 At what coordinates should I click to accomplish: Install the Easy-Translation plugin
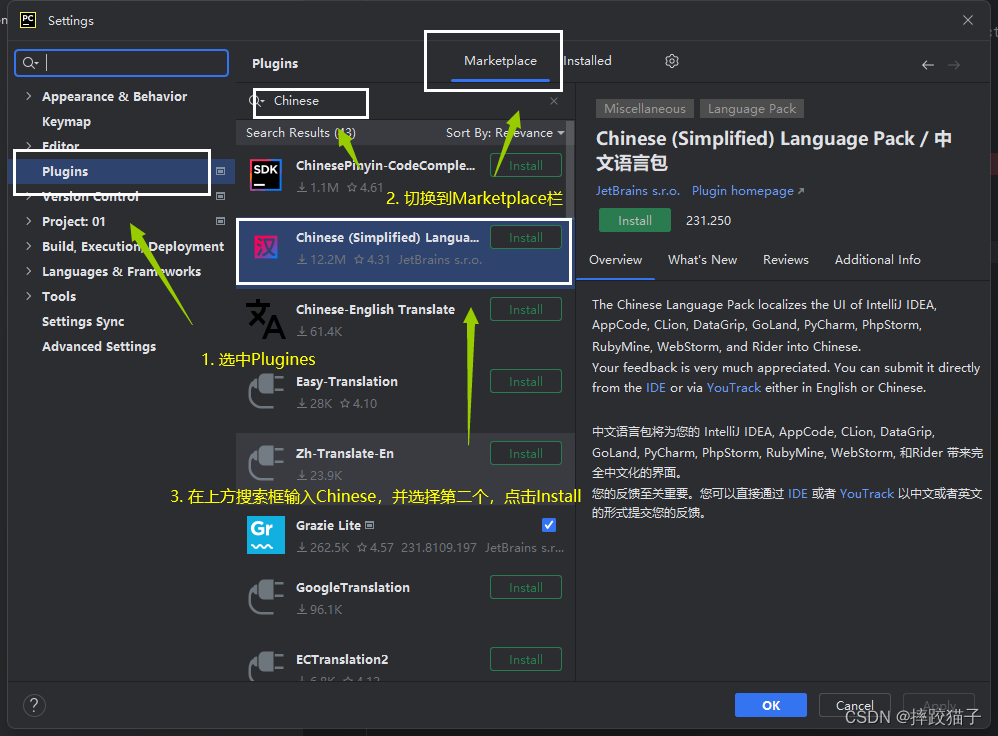coord(526,381)
